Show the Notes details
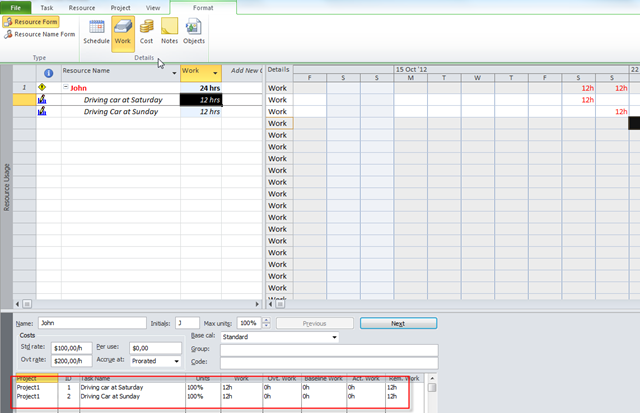This screenshot has width=640, height=413. click(x=169, y=31)
